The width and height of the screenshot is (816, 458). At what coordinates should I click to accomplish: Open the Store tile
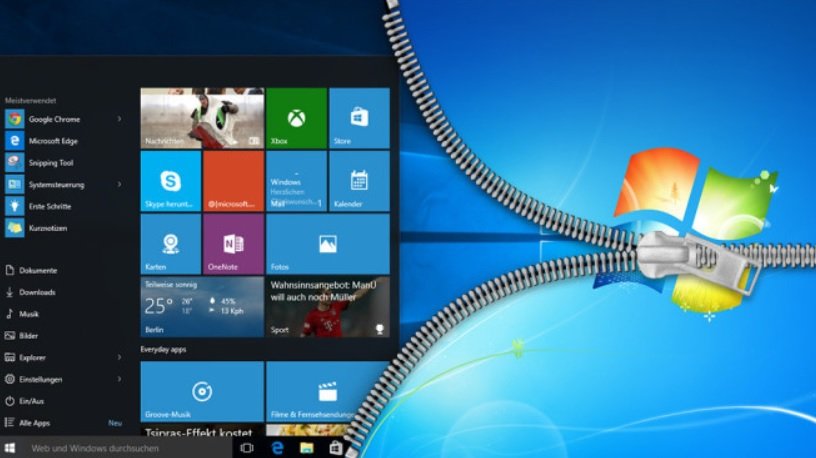[x=359, y=118]
